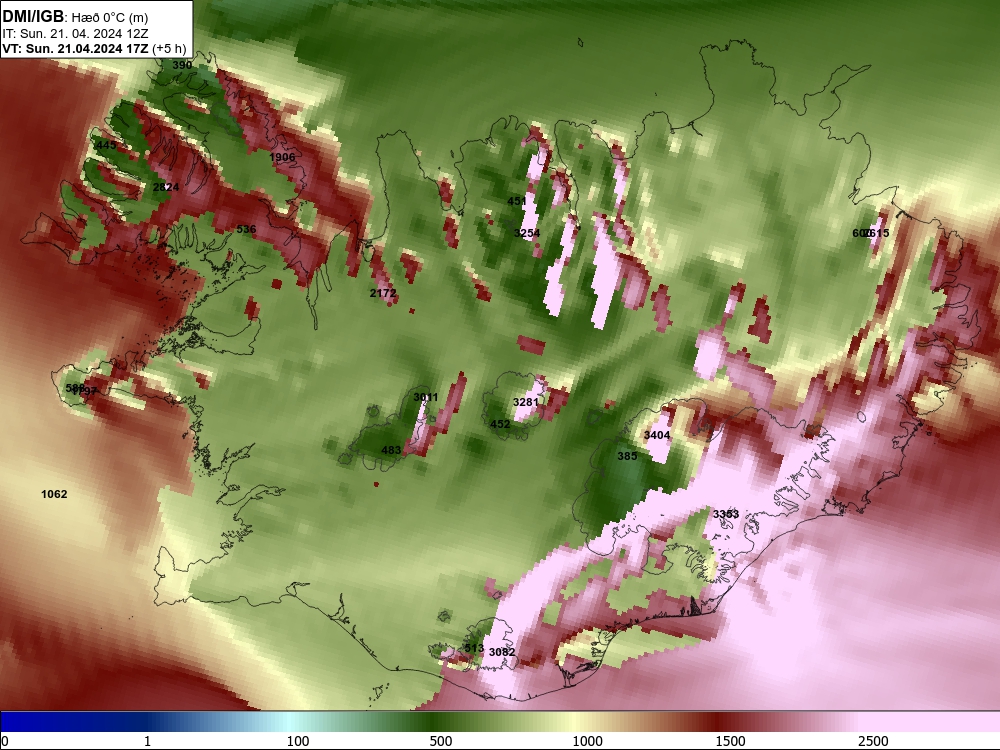The width and height of the screenshot is (1000, 750).
Task: Click the DMI/IGB title text
Action: (33, 17)
